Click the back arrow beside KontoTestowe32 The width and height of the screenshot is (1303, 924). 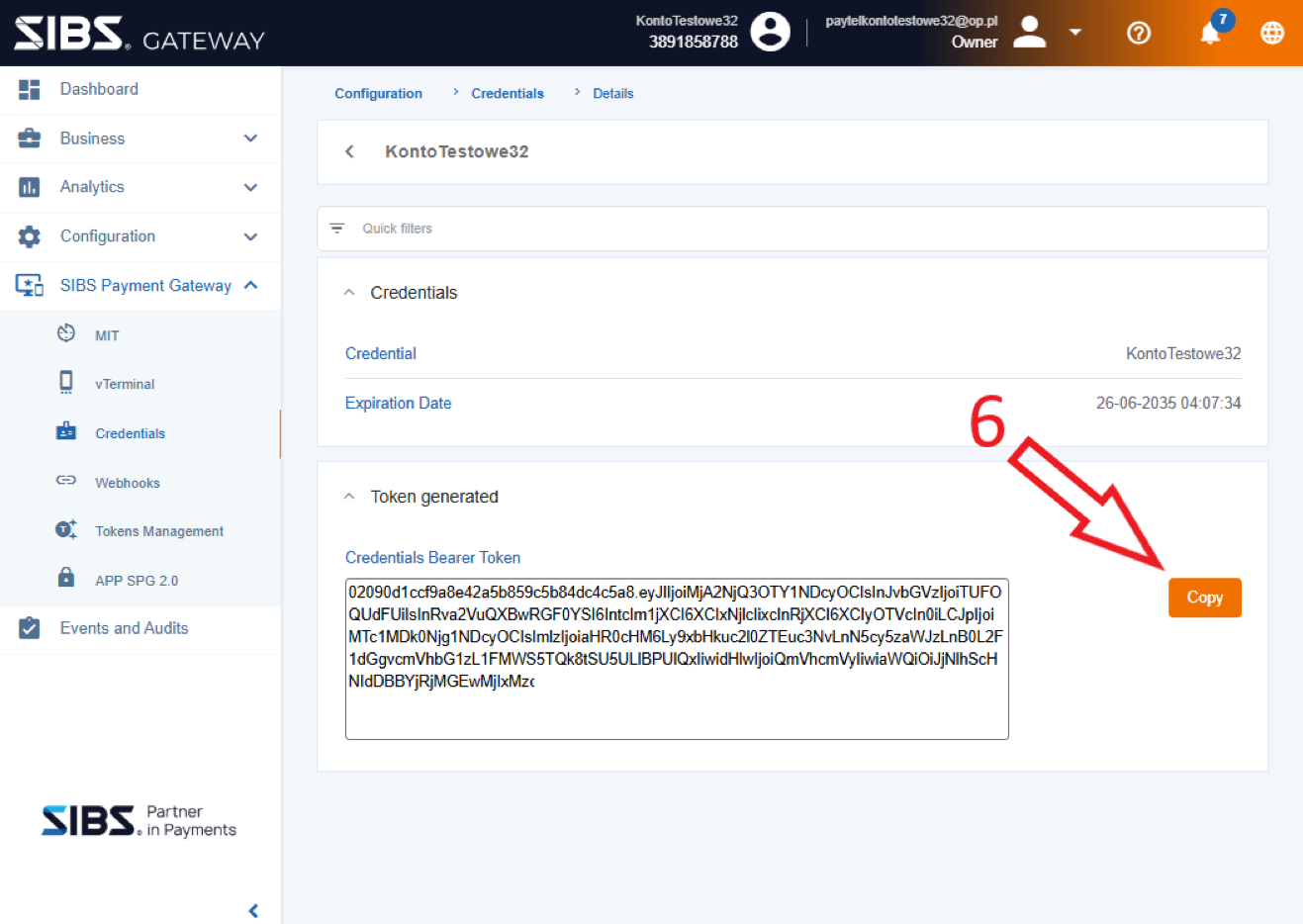click(349, 151)
